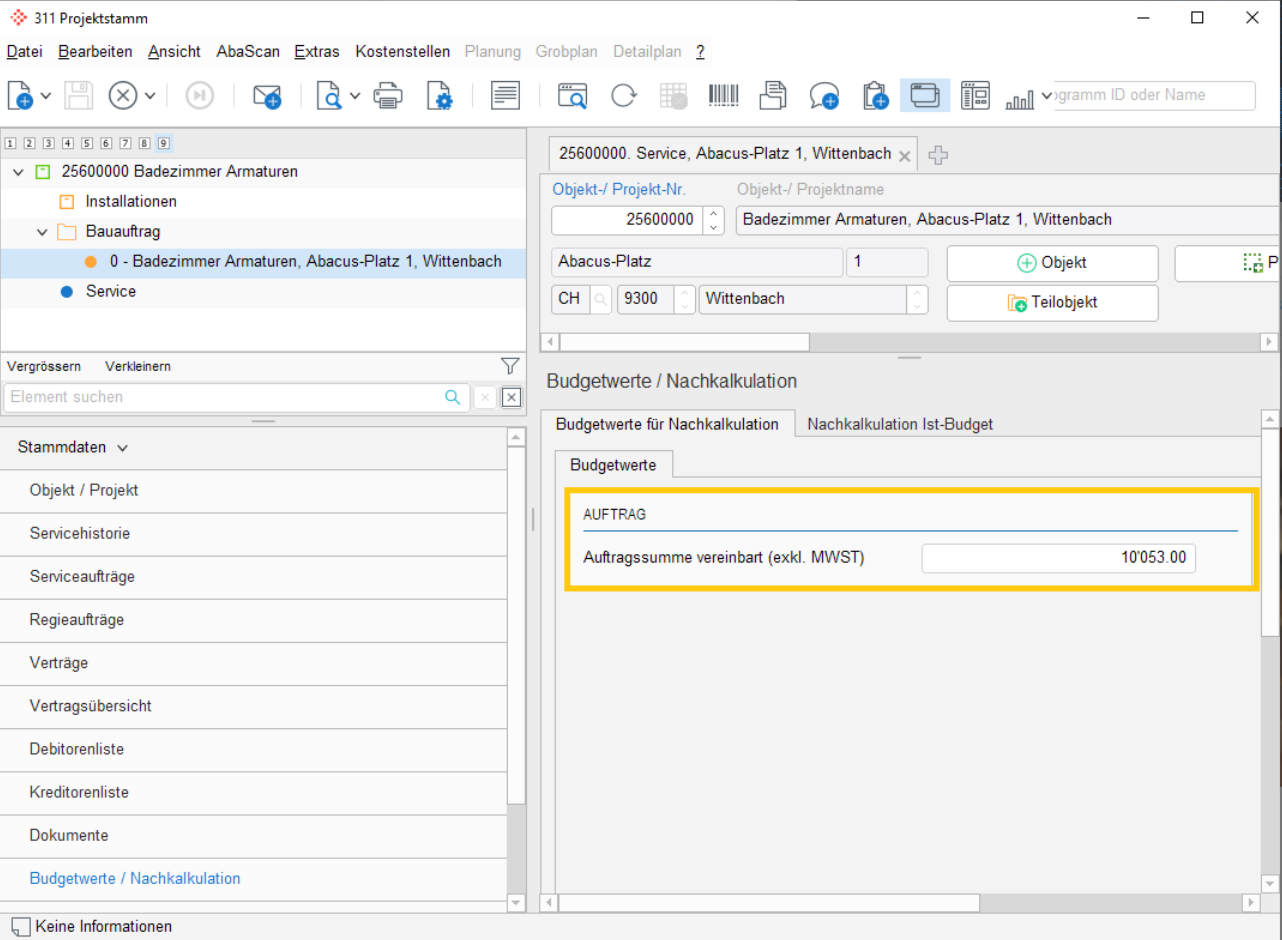1282x940 pixels.
Task: Click the document search preview icon
Action: (x=329, y=96)
